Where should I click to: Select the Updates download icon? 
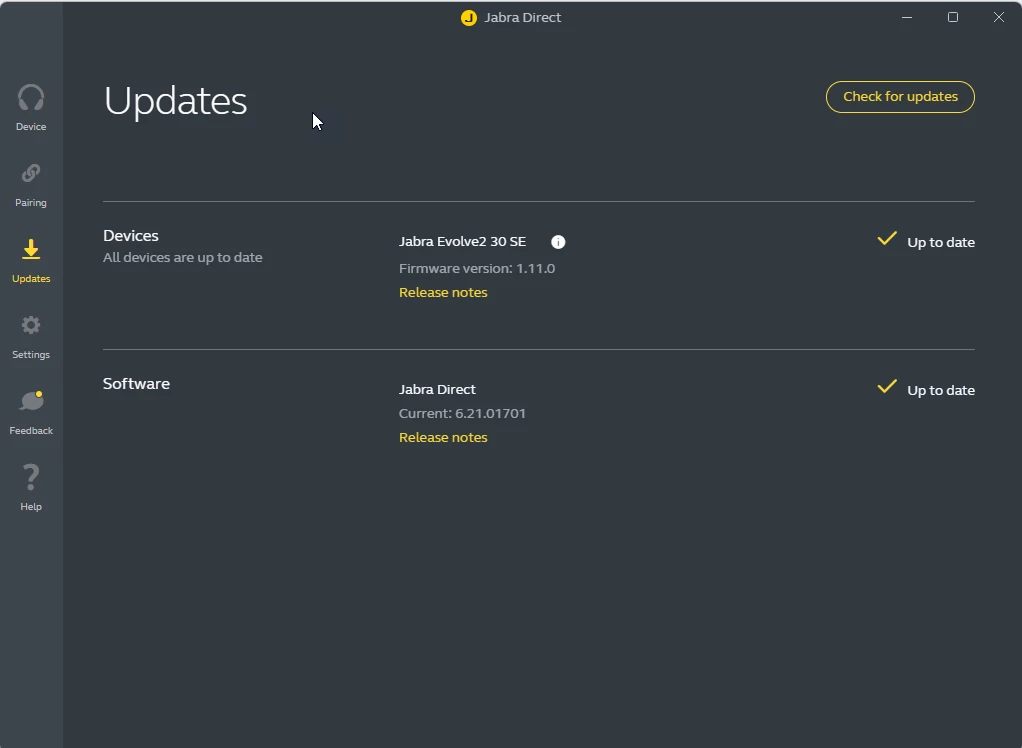point(31,249)
